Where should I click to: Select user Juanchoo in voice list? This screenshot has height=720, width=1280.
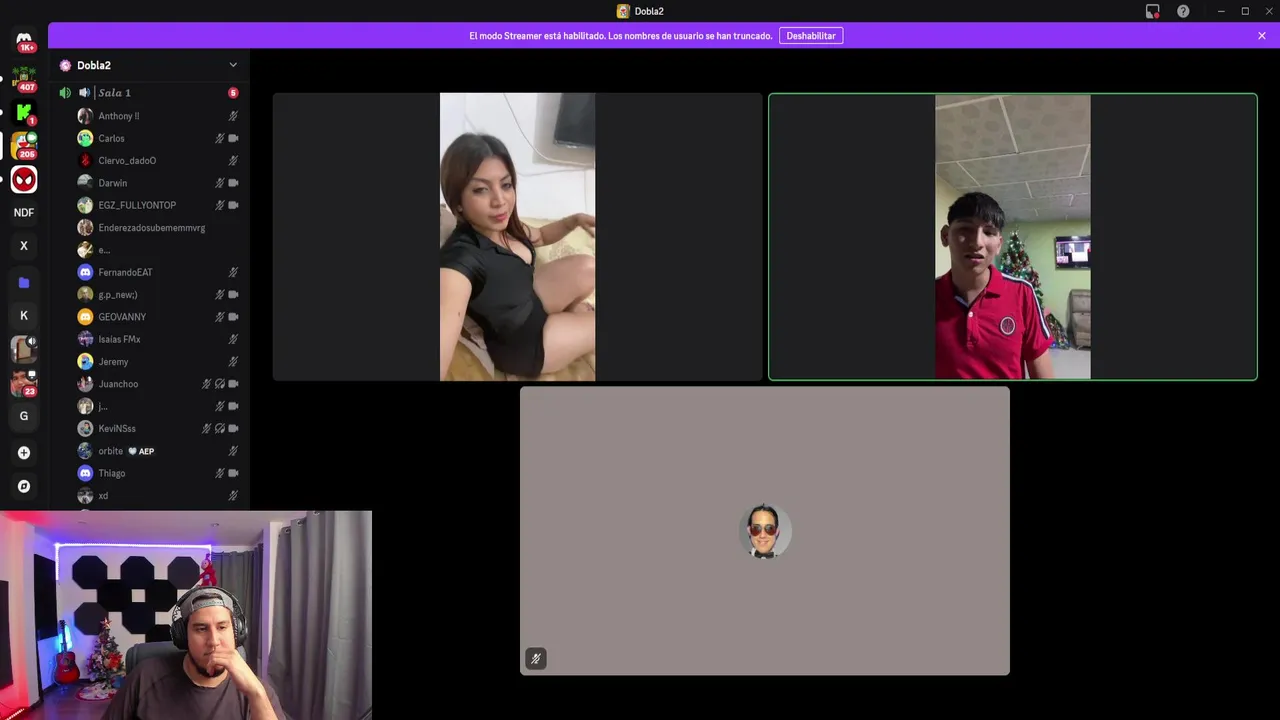158,384
